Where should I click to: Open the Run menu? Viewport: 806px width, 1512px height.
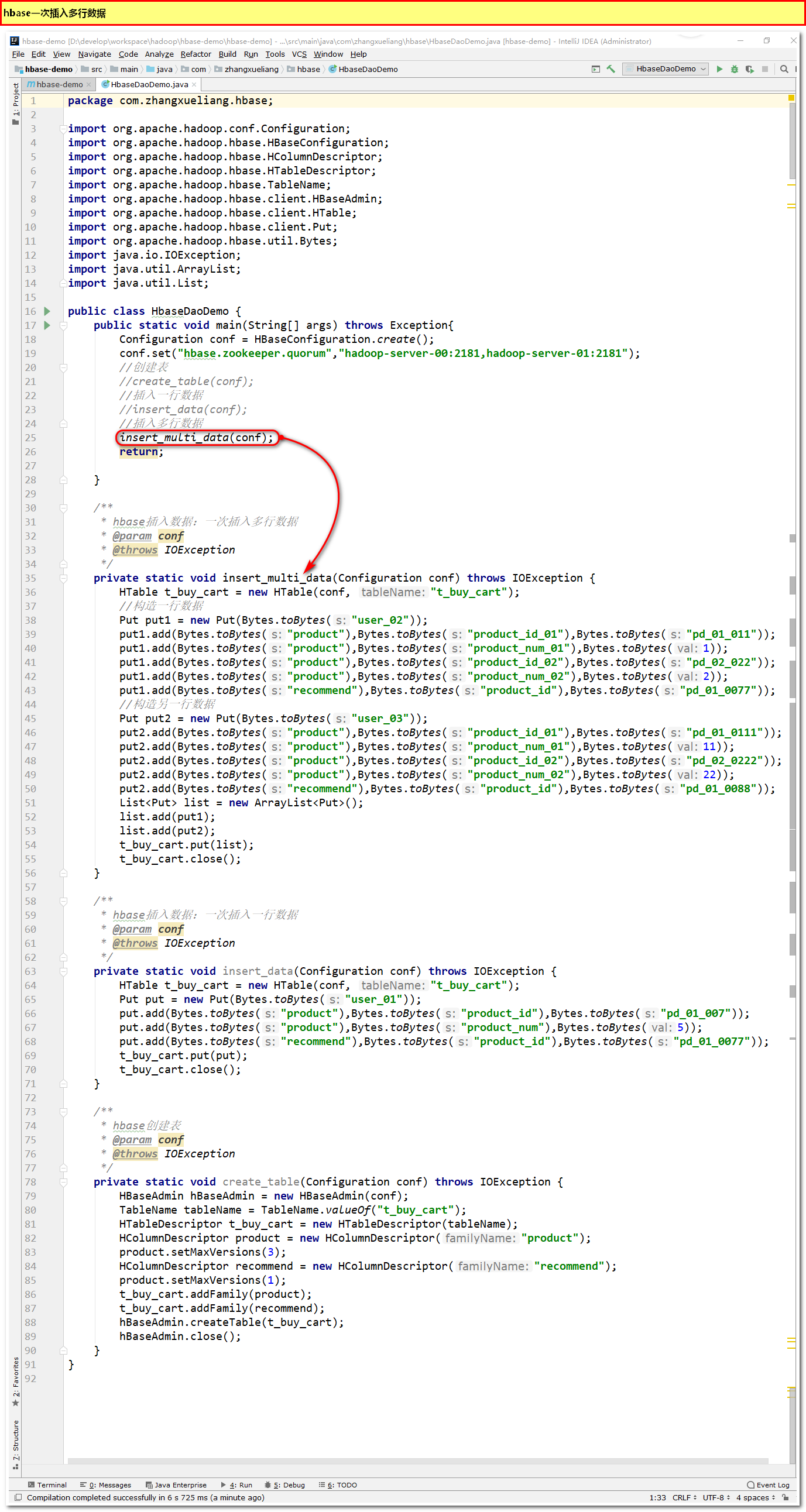pos(251,54)
